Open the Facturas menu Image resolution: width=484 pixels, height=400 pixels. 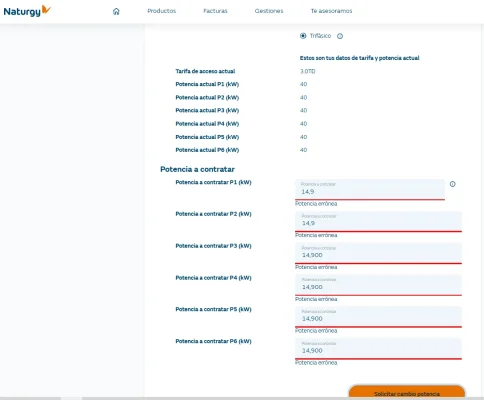coord(215,11)
